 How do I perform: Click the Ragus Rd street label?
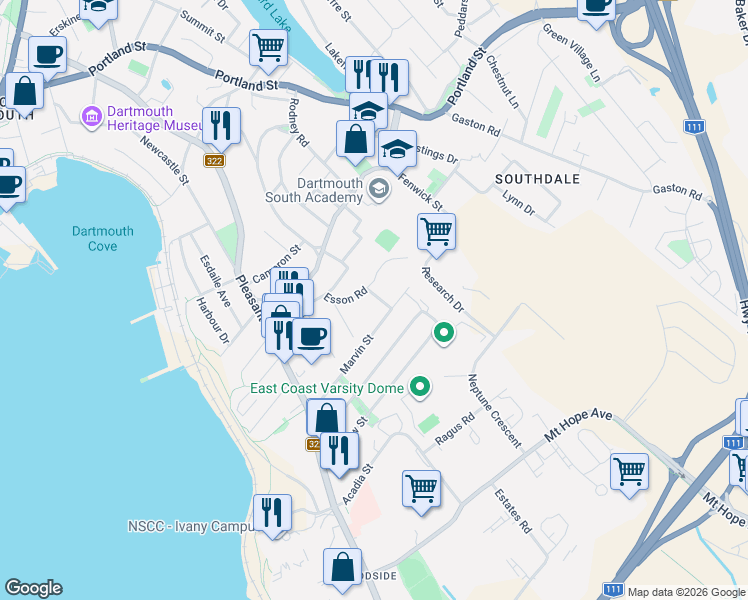click(456, 429)
